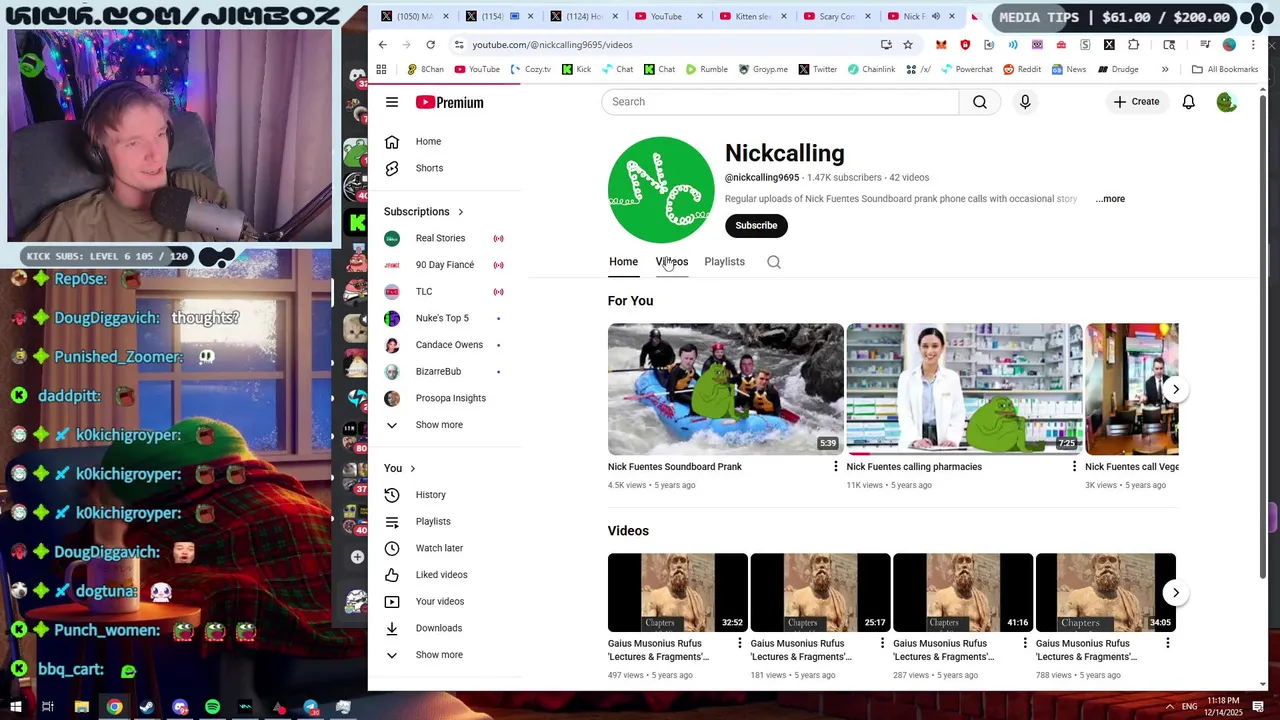Image resolution: width=1280 pixels, height=720 pixels.
Task: Open YouTube notifications bell
Action: pyautogui.click(x=1188, y=102)
